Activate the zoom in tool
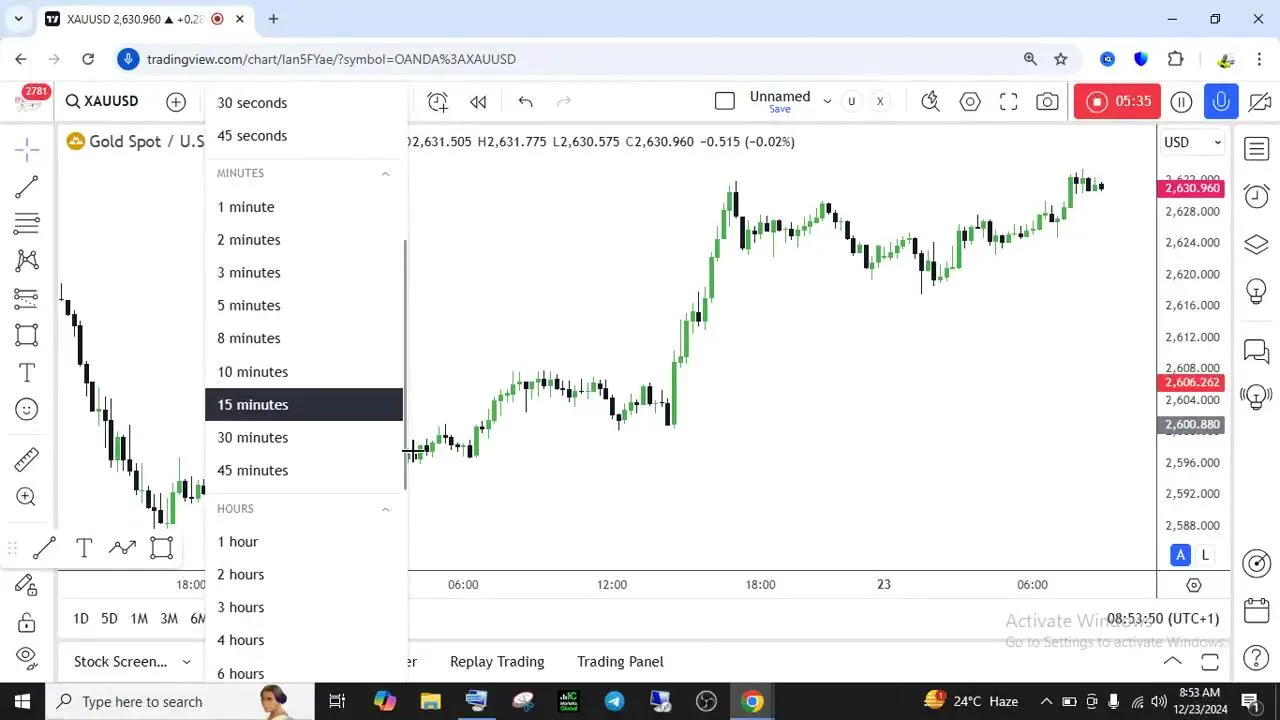Image resolution: width=1280 pixels, height=720 pixels. pos(27,497)
